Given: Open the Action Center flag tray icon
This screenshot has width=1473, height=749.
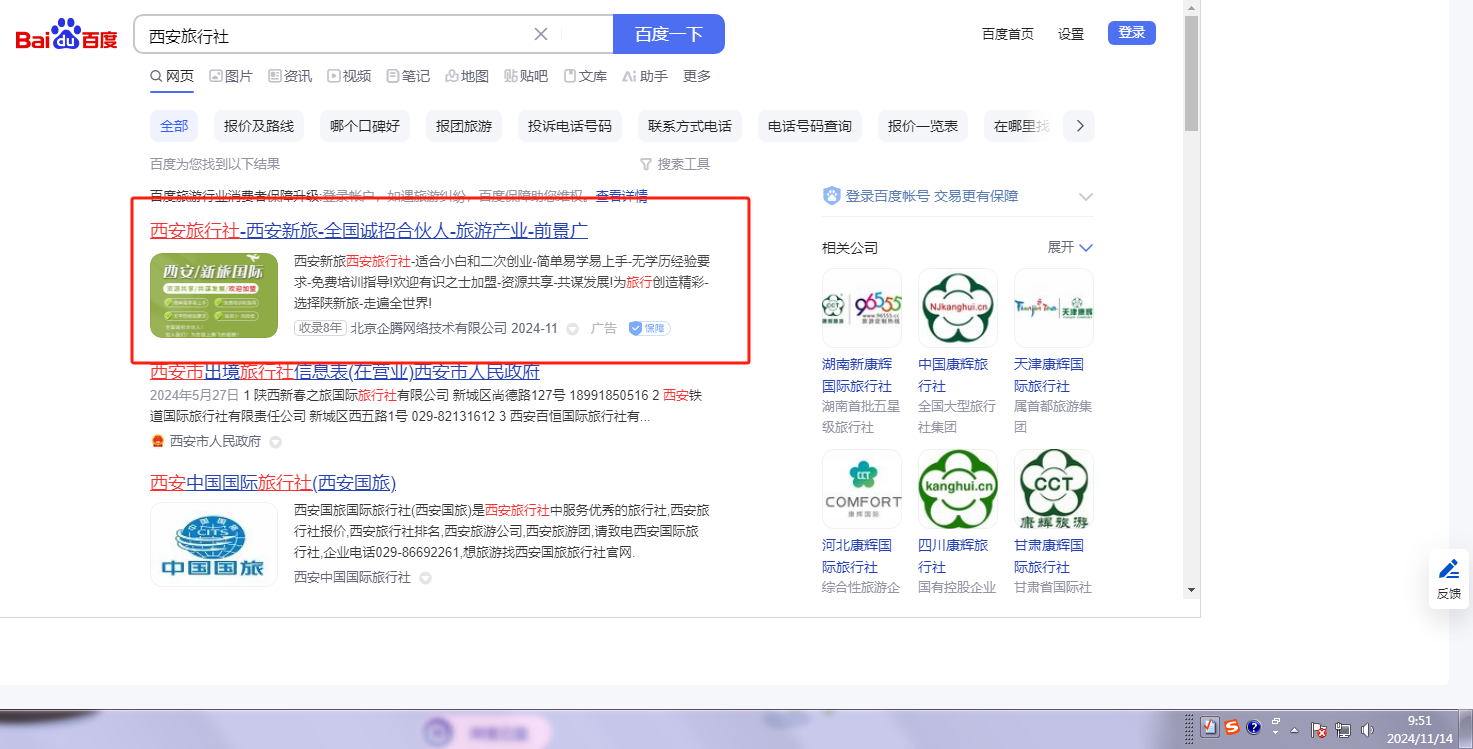Looking at the screenshot, I should click(x=1319, y=730).
